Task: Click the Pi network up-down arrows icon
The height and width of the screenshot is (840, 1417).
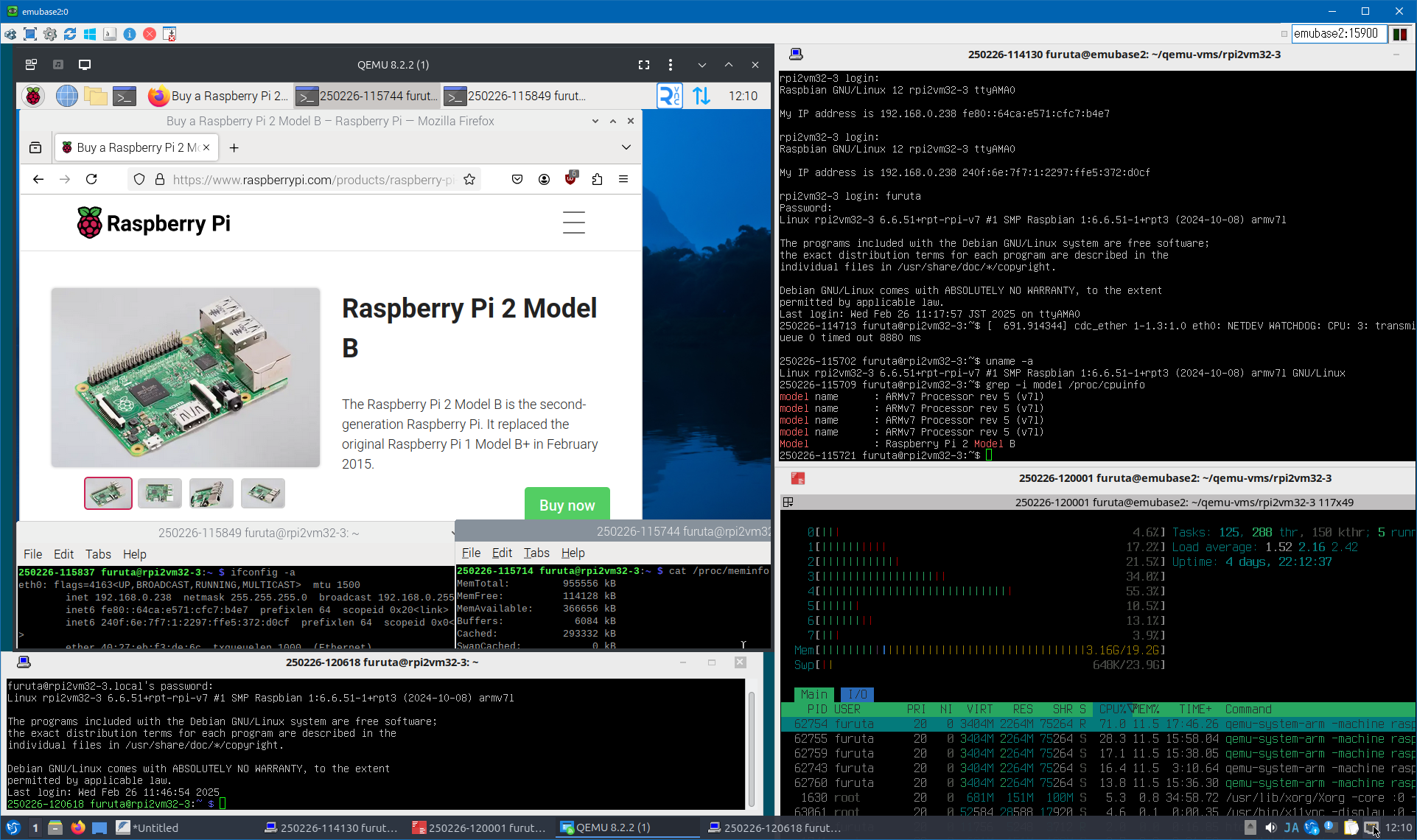Action: [701, 96]
